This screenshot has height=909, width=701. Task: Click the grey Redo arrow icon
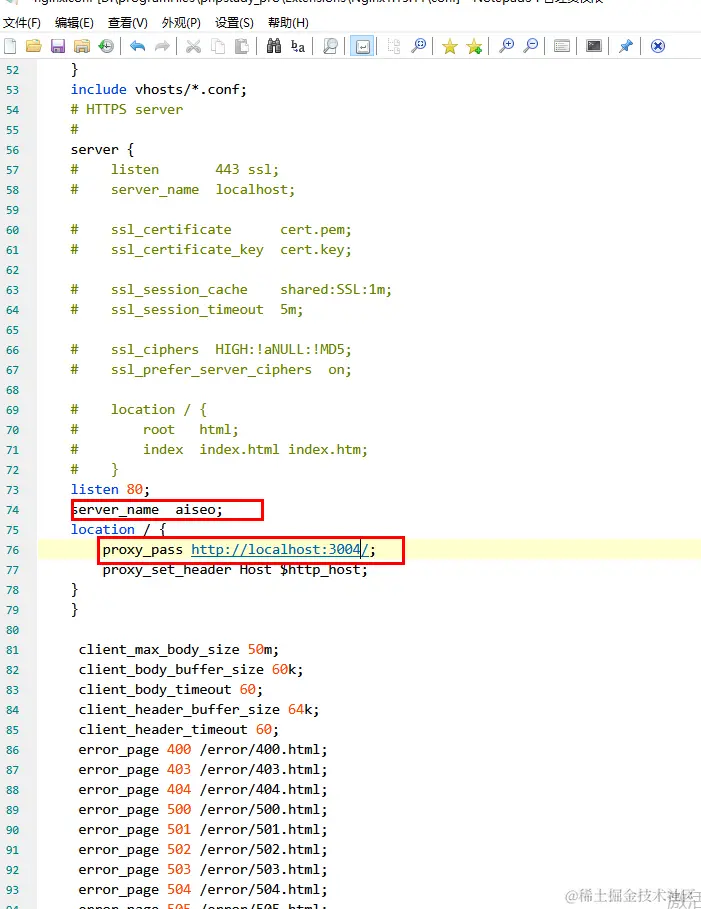click(162, 46)
